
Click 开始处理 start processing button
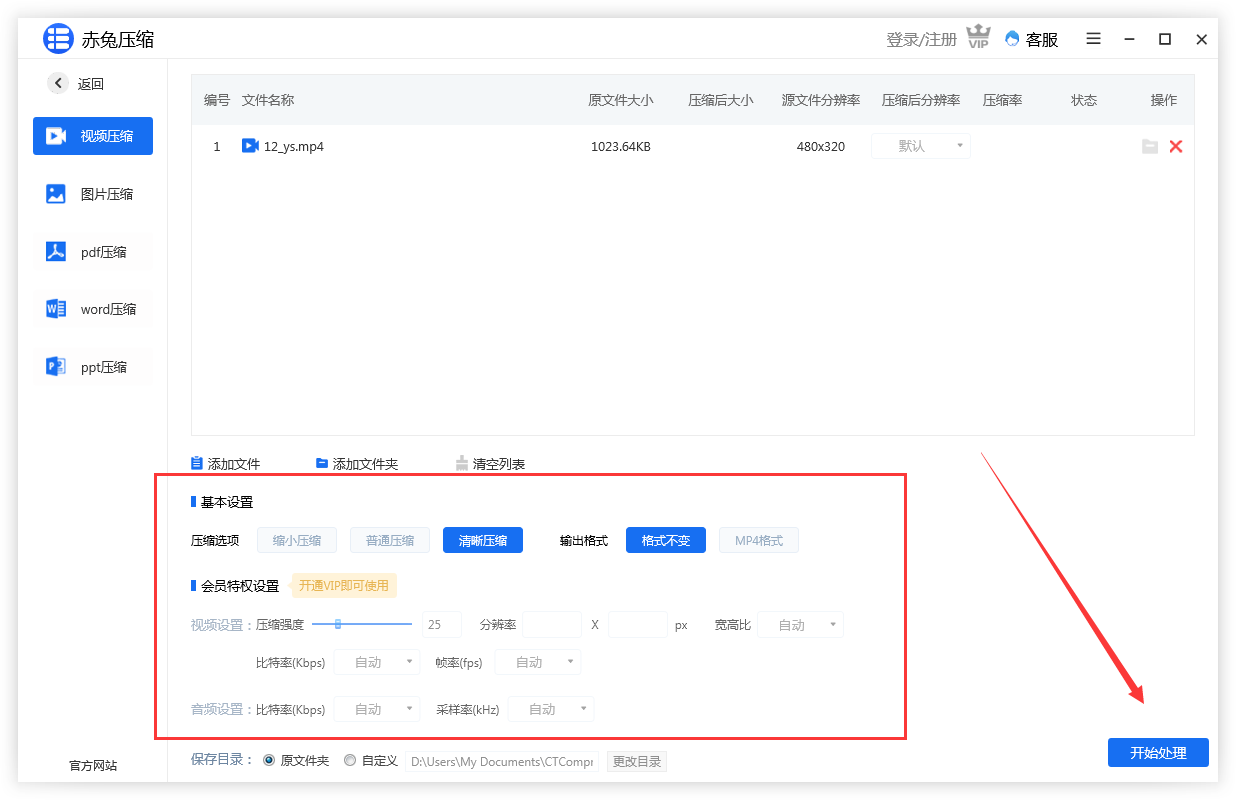(1158, 753)
